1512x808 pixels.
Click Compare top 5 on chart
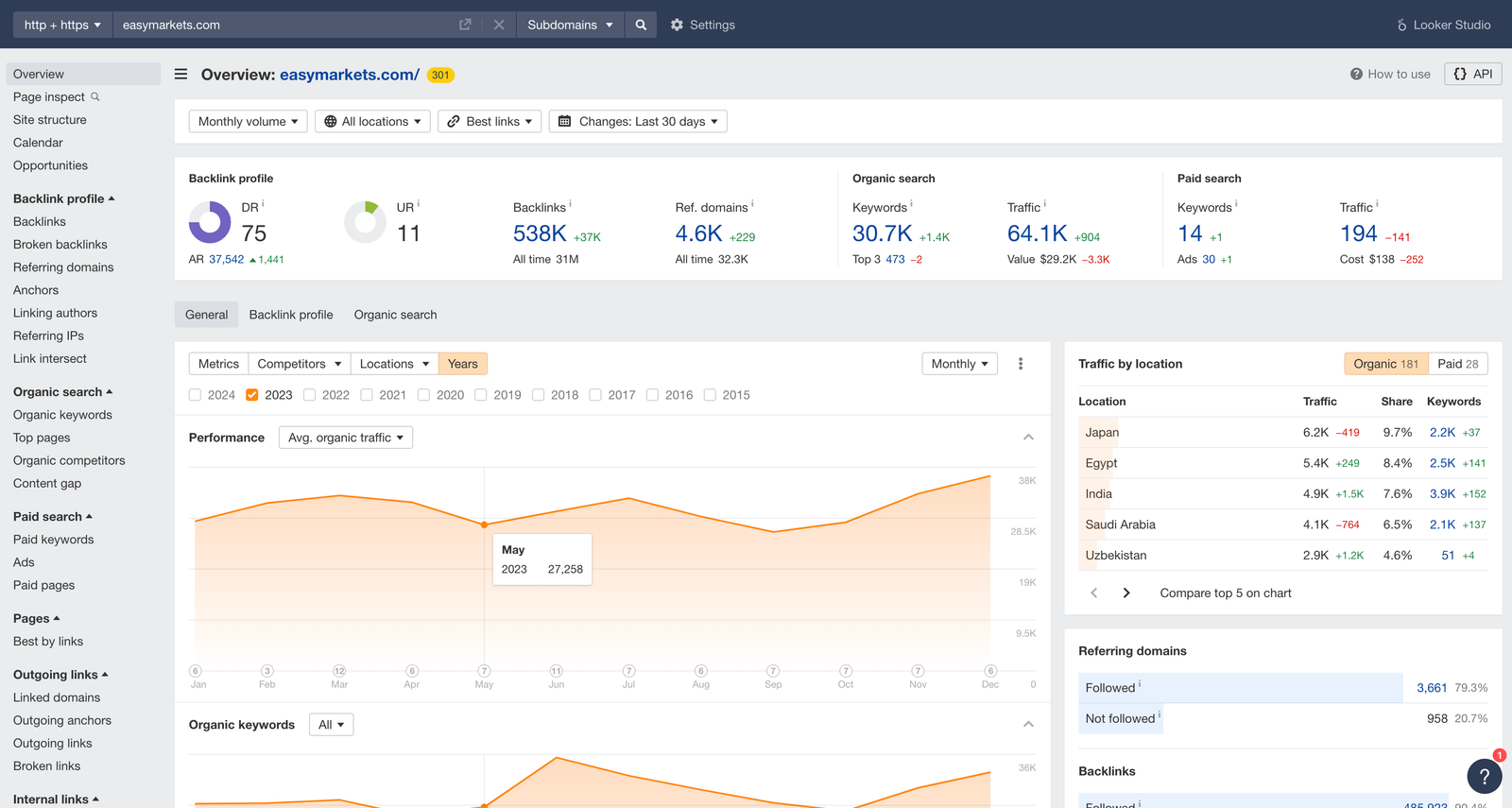click(1226, 593)
